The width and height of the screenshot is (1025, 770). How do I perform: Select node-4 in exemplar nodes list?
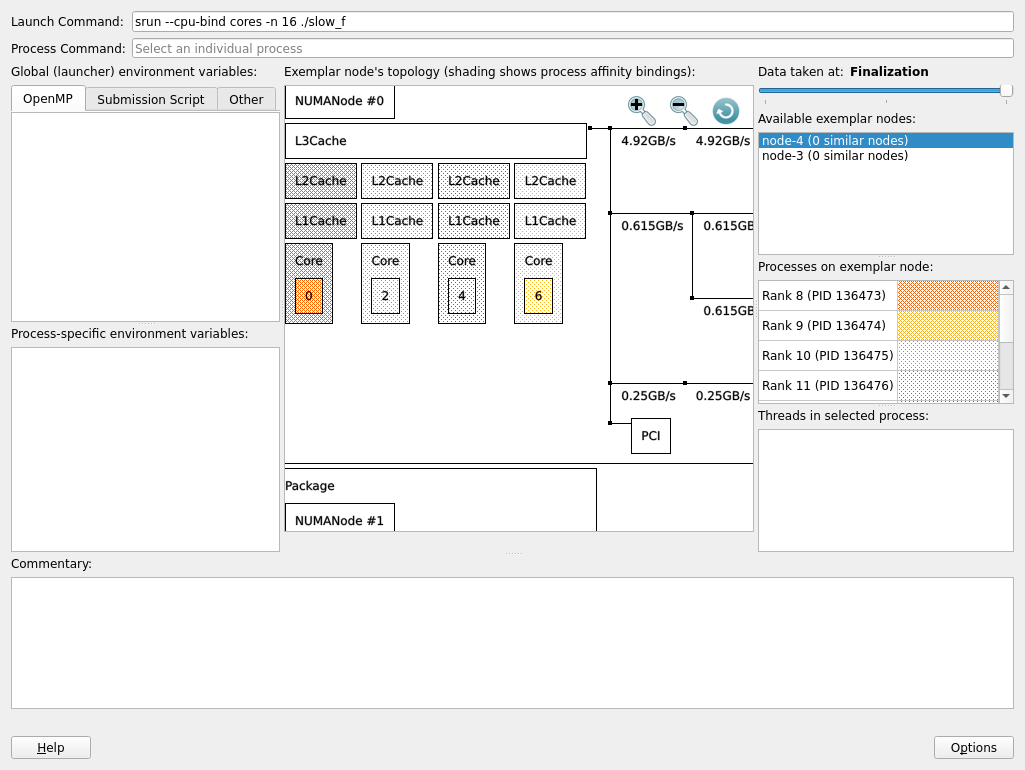pos(886,141)
